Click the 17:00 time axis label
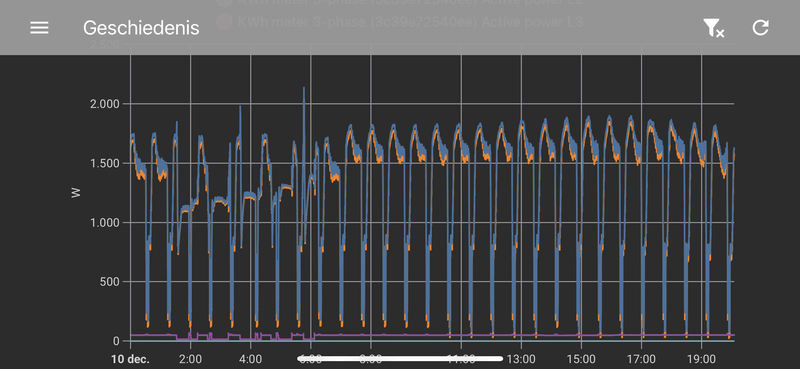 pyautogui.click(x=641, y=359)
